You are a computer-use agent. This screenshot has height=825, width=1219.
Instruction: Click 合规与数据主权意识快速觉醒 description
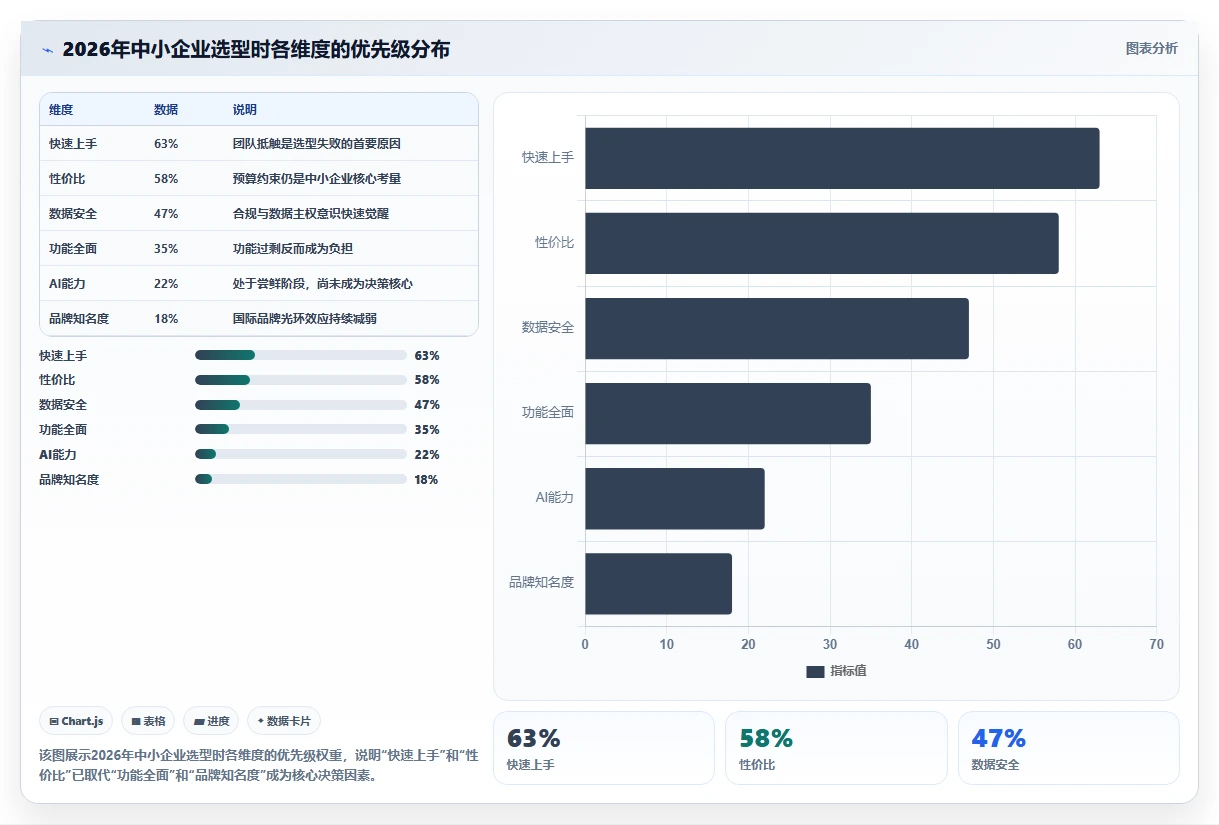[311, 214]
